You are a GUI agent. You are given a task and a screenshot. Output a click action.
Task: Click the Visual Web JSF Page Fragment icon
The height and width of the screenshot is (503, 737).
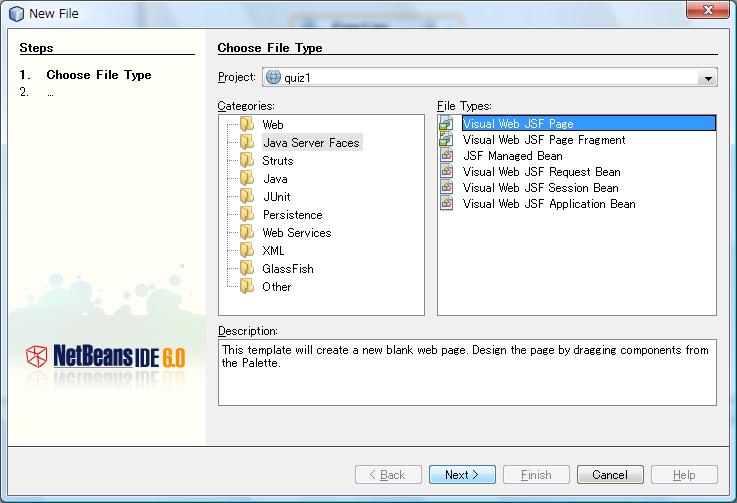(x=446, y=140)
